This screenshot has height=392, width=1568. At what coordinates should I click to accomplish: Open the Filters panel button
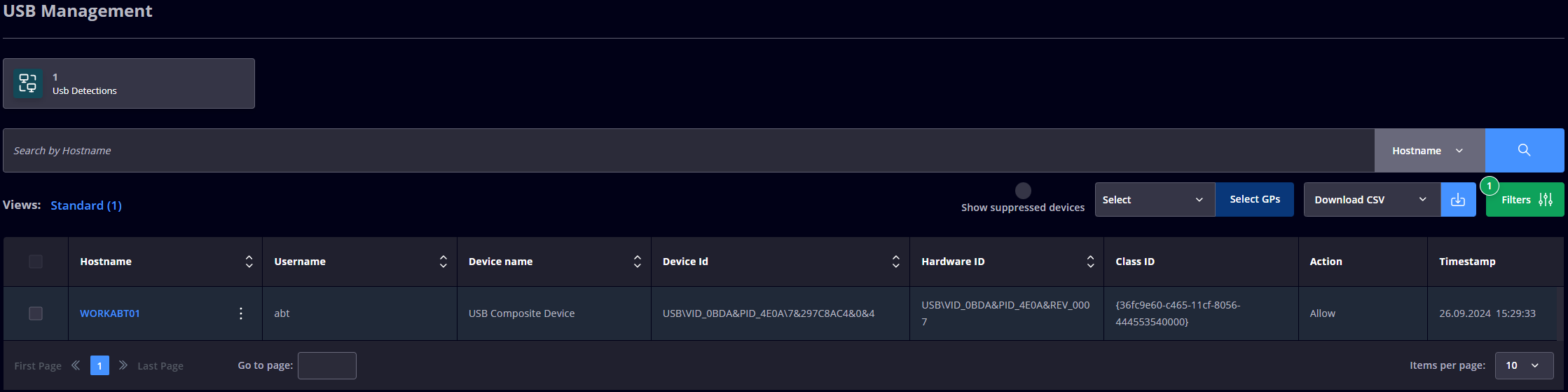point(1525,200)
